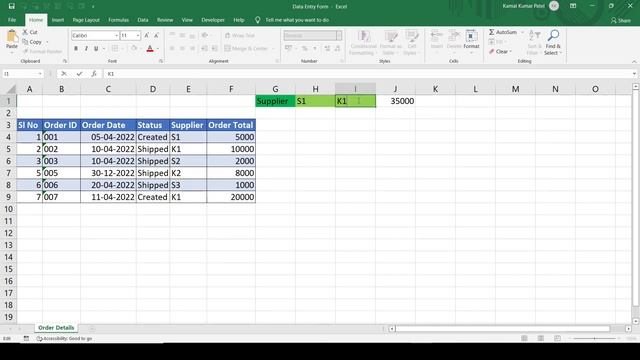640x360 pixels.
Task: Open the font size 11 dropdown
Action: (x=138, y=36)
